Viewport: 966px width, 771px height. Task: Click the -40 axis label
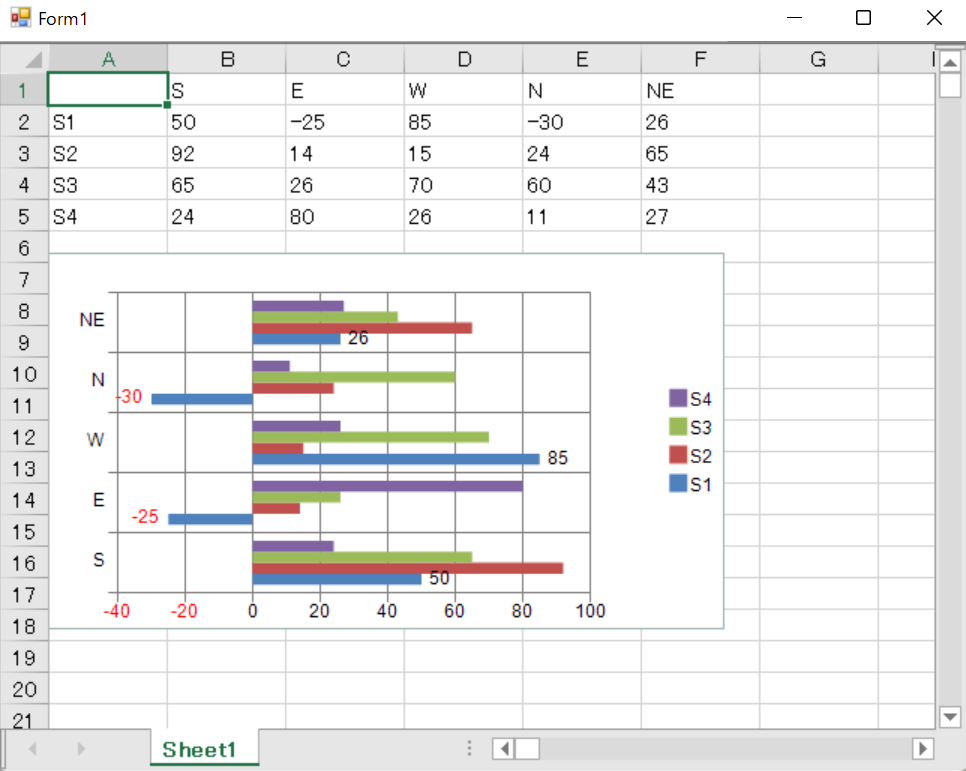[116, 611]
